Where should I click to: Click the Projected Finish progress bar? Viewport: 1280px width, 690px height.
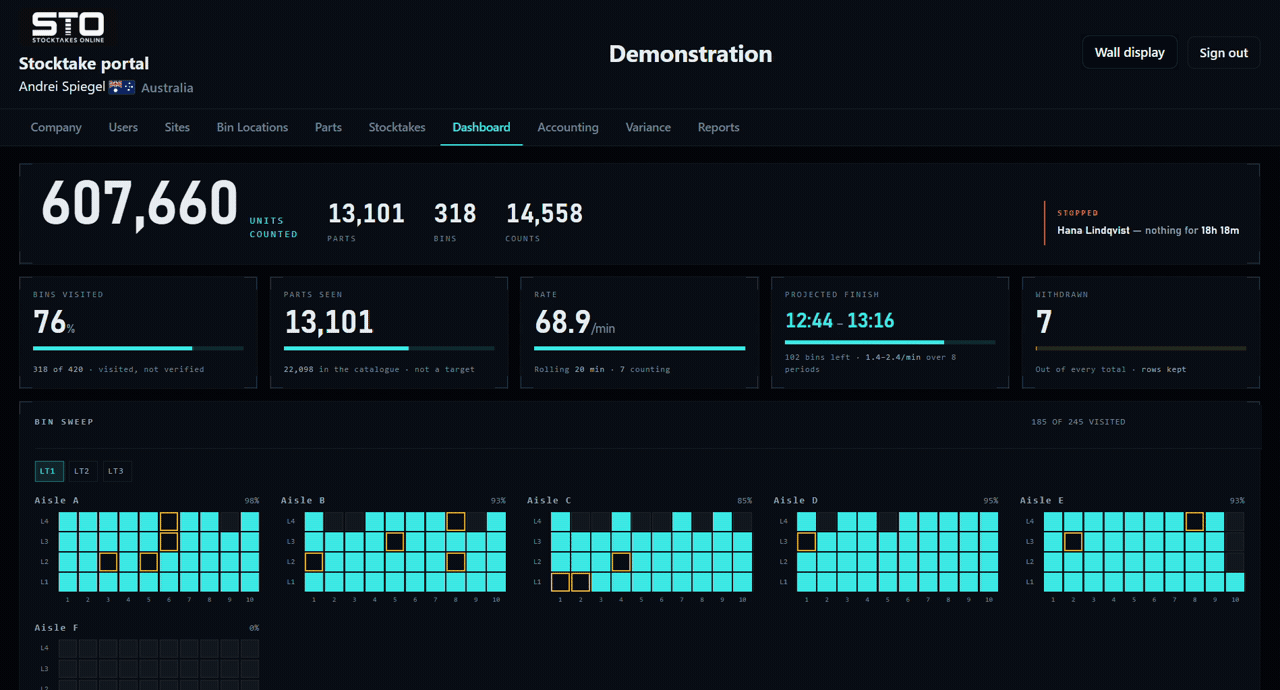(890, 342)
